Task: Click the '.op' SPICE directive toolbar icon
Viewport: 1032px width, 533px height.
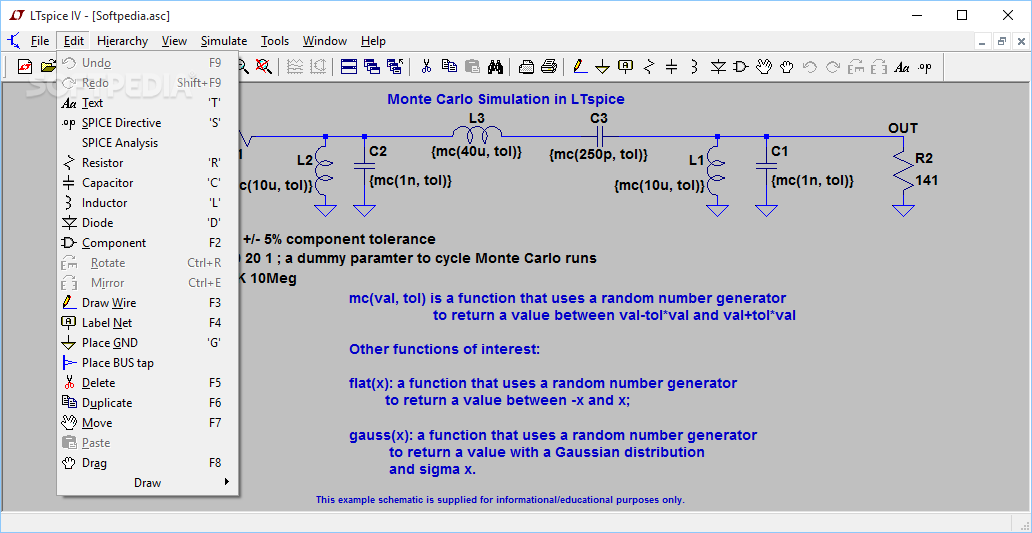Action: click(925, 66)
